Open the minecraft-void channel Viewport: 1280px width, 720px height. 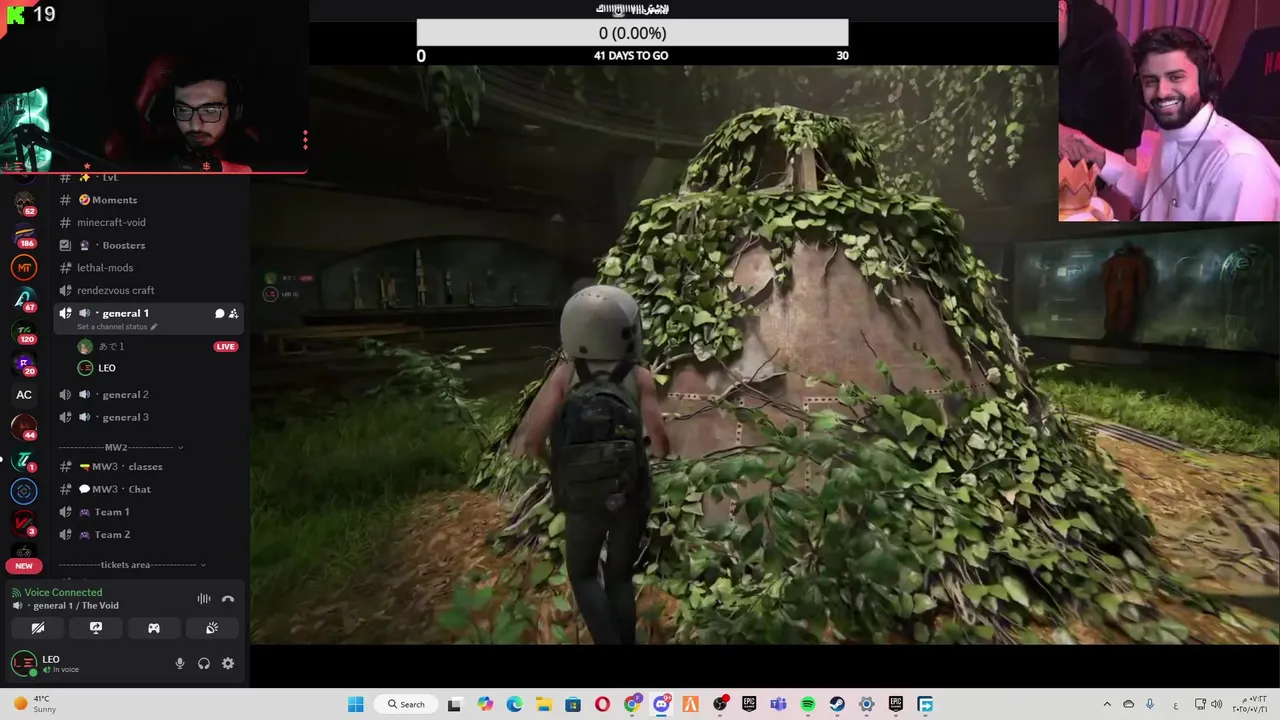pyautogui.click(x=150, y=222)
